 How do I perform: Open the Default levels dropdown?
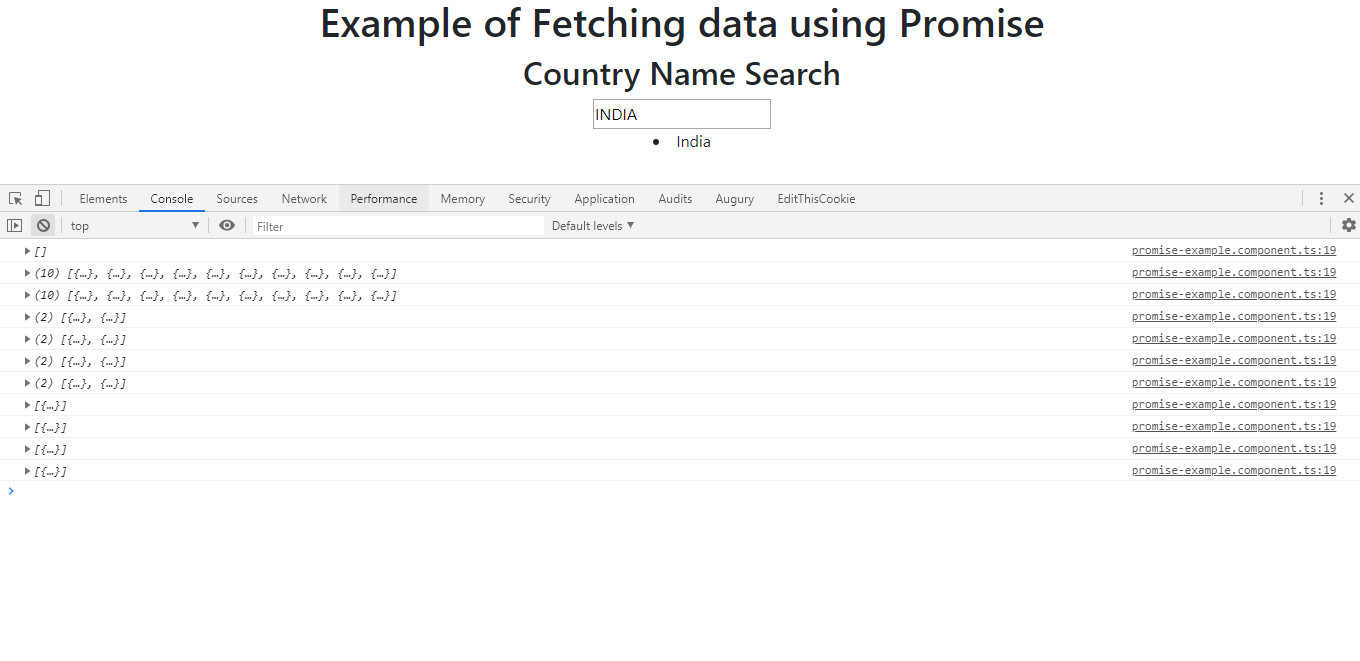click(593, 226)
